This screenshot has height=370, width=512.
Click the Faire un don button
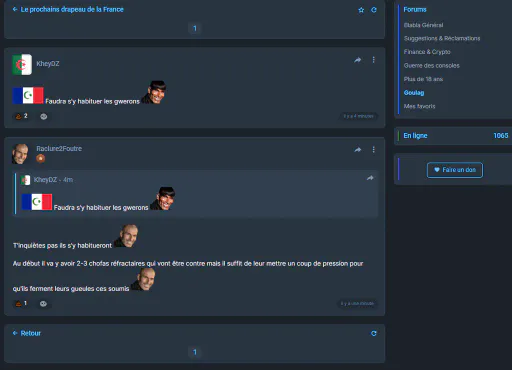(455, 170)
